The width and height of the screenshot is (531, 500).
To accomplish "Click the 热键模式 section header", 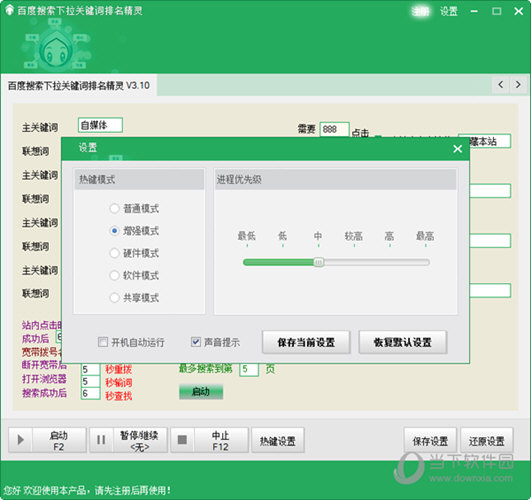I will click(x=139, y=179).
